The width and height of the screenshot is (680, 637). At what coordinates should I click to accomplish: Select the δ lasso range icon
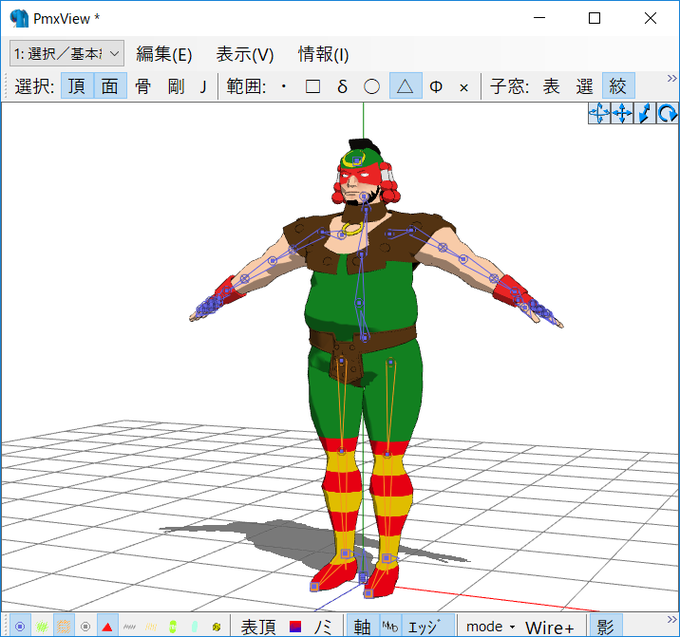click(x=342, y=86)
